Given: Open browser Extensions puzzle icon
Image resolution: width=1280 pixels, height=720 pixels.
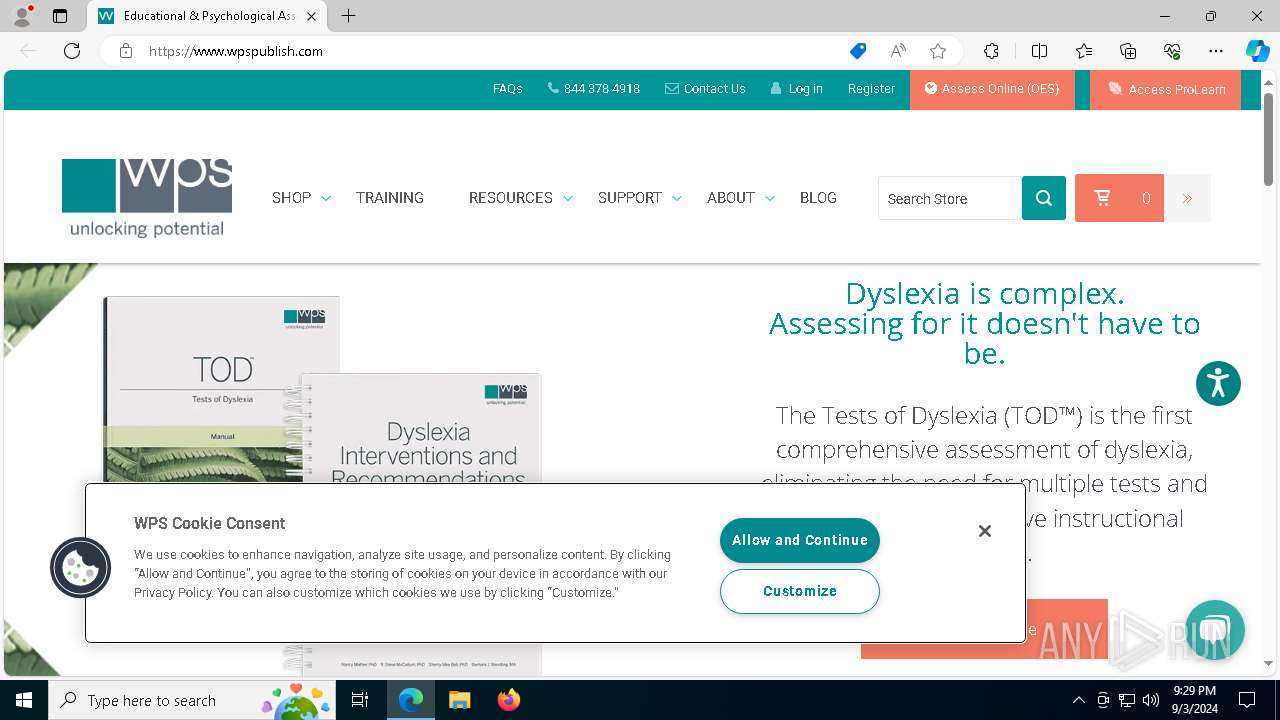Looking at the screenshot, I should pyautogui.click(x=991, y=51).
